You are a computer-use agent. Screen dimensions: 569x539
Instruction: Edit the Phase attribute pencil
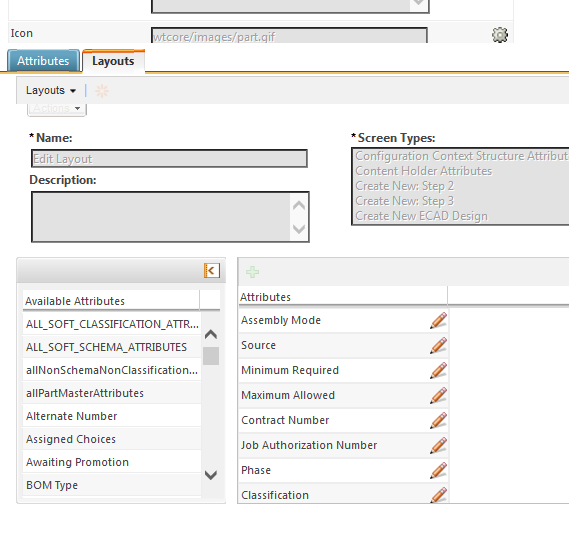pyautogui.click(x=438, y=470)
